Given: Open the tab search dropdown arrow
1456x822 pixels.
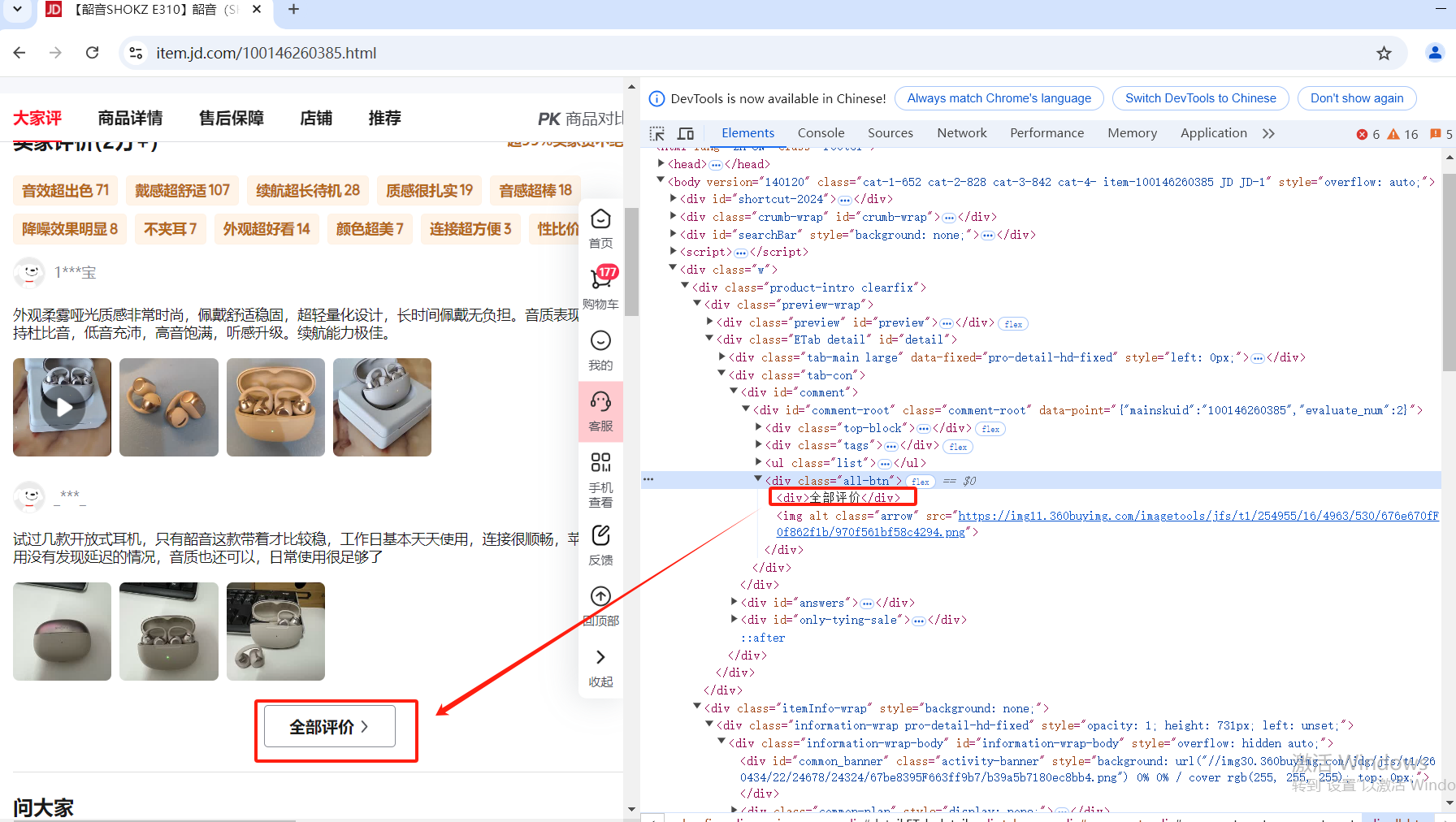Looking at the screenshot, I should (17, 9).
